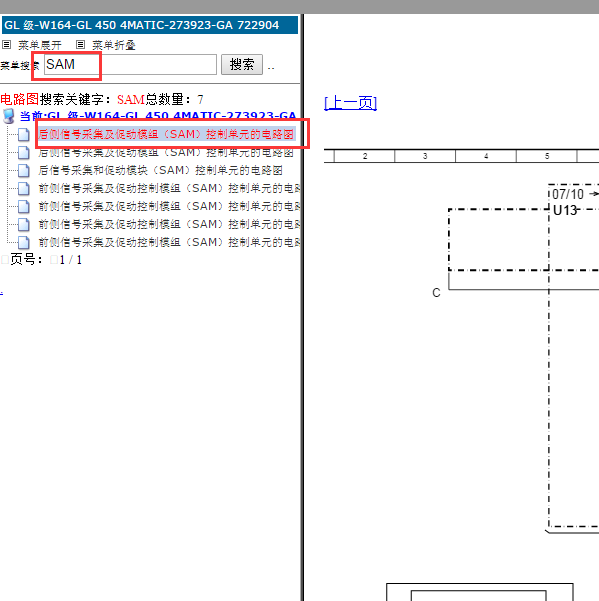This screenshot has height=601, width=599.
Task: Click the total count "7"
Action: (x=200, y=100)
